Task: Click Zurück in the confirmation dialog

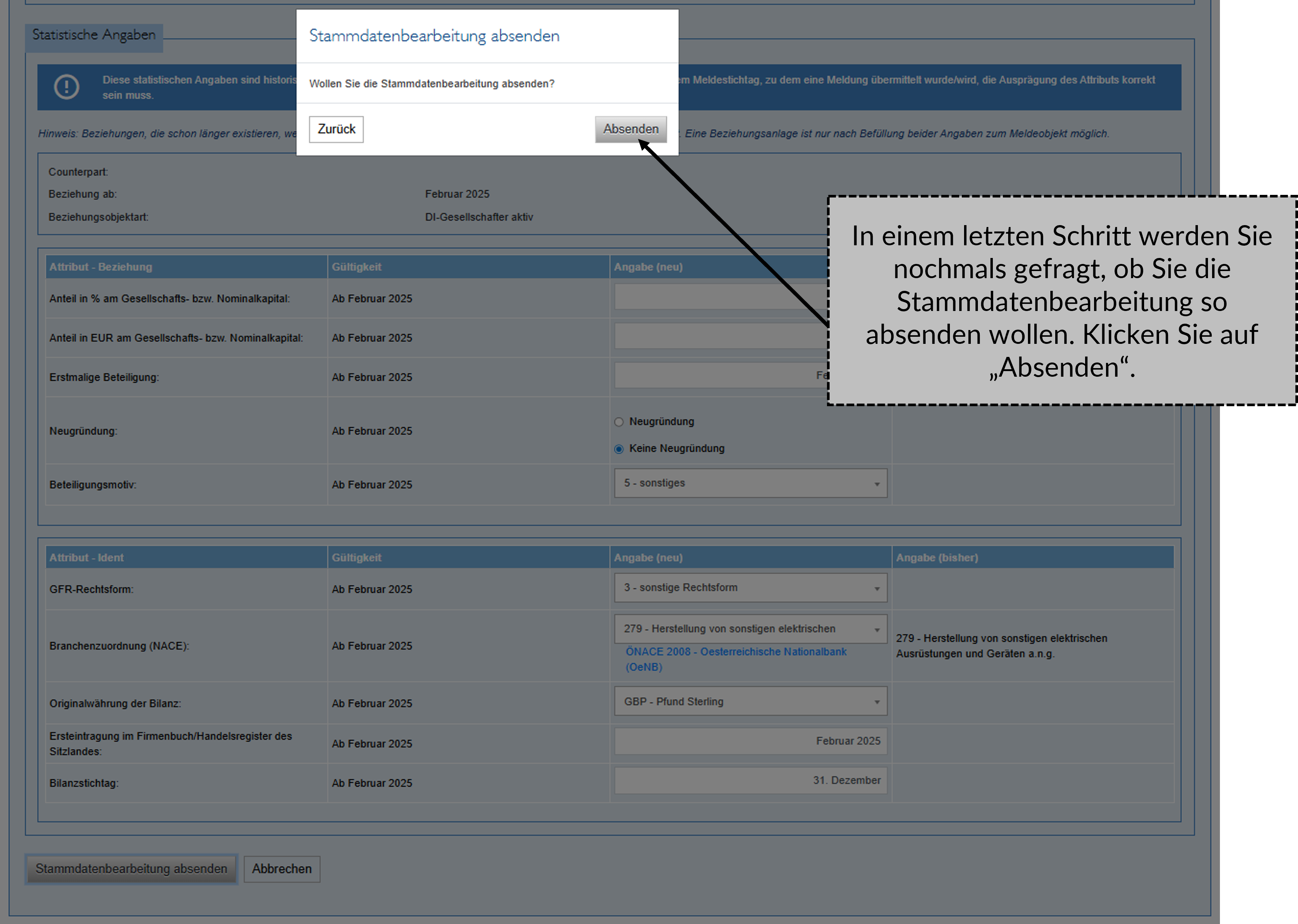Action: pos(336,129)
